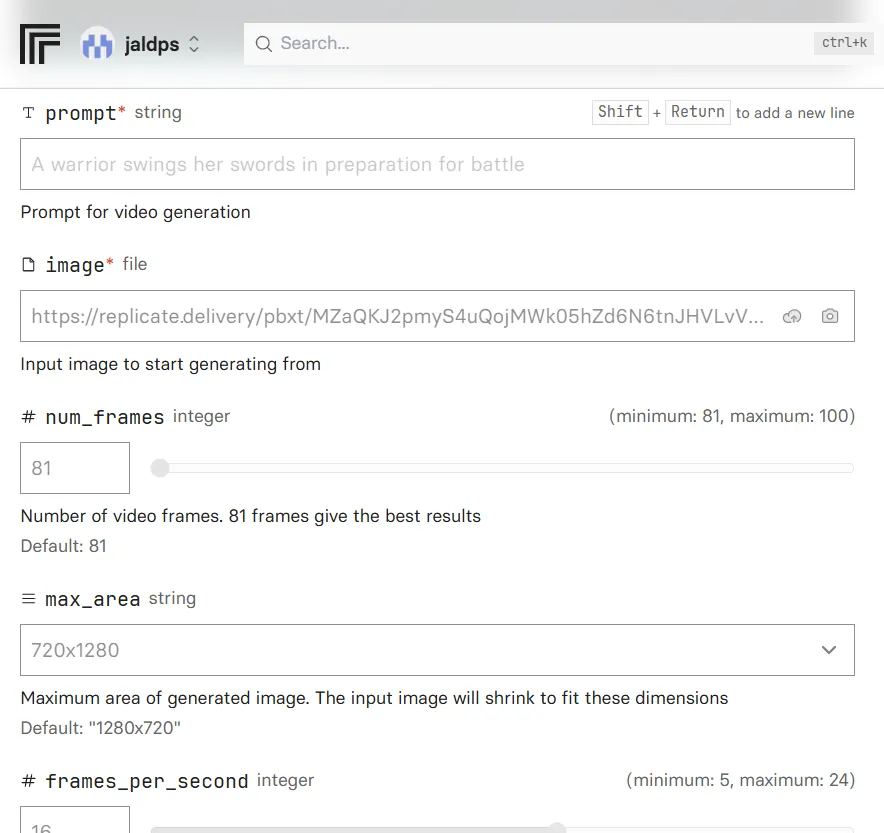Click the hash icon beside the frames_per_second label
Screen dimensions: 884x833
[x=28, y=781]
